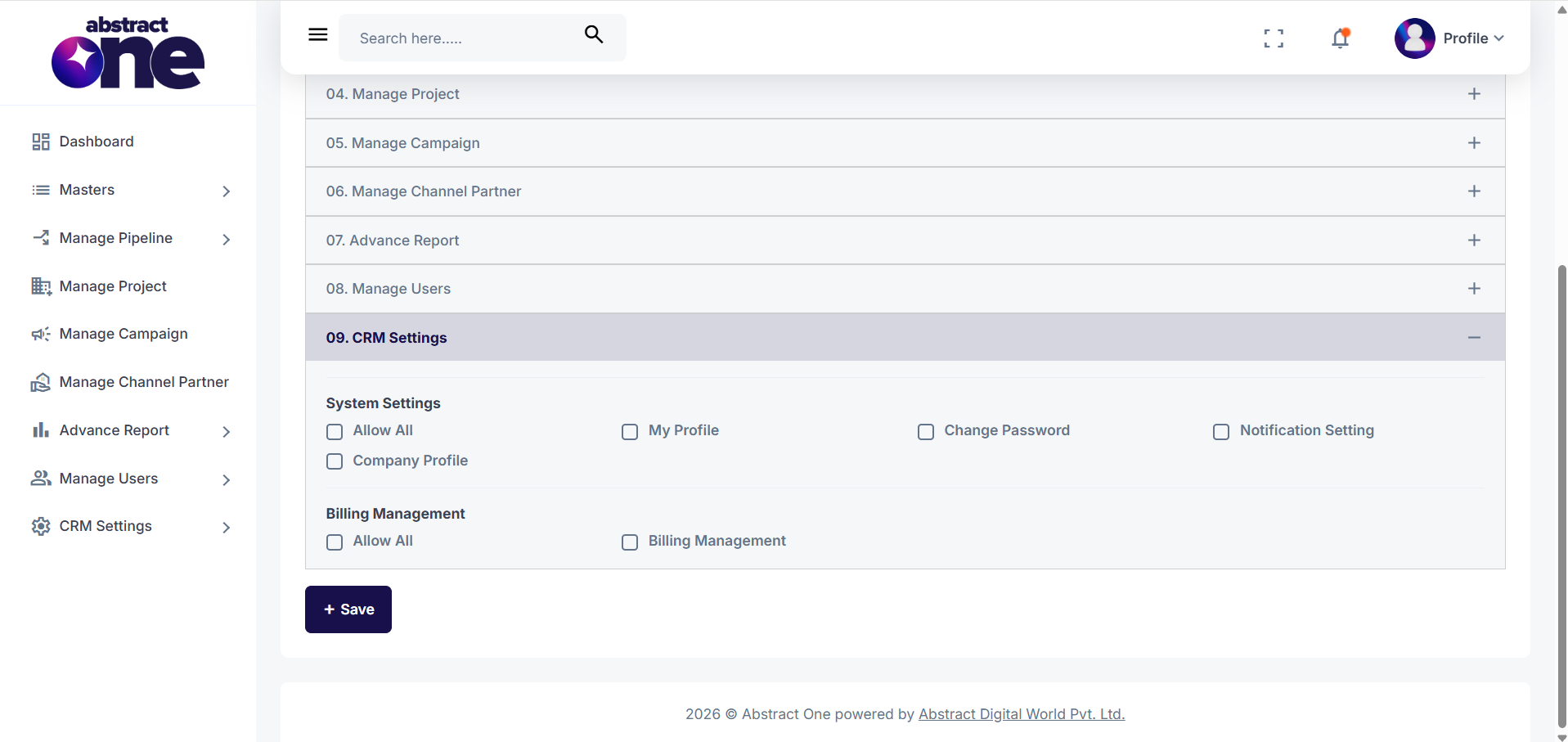
Task: Go to Dashboard in sidebar
Action: [x=97, y=142]
